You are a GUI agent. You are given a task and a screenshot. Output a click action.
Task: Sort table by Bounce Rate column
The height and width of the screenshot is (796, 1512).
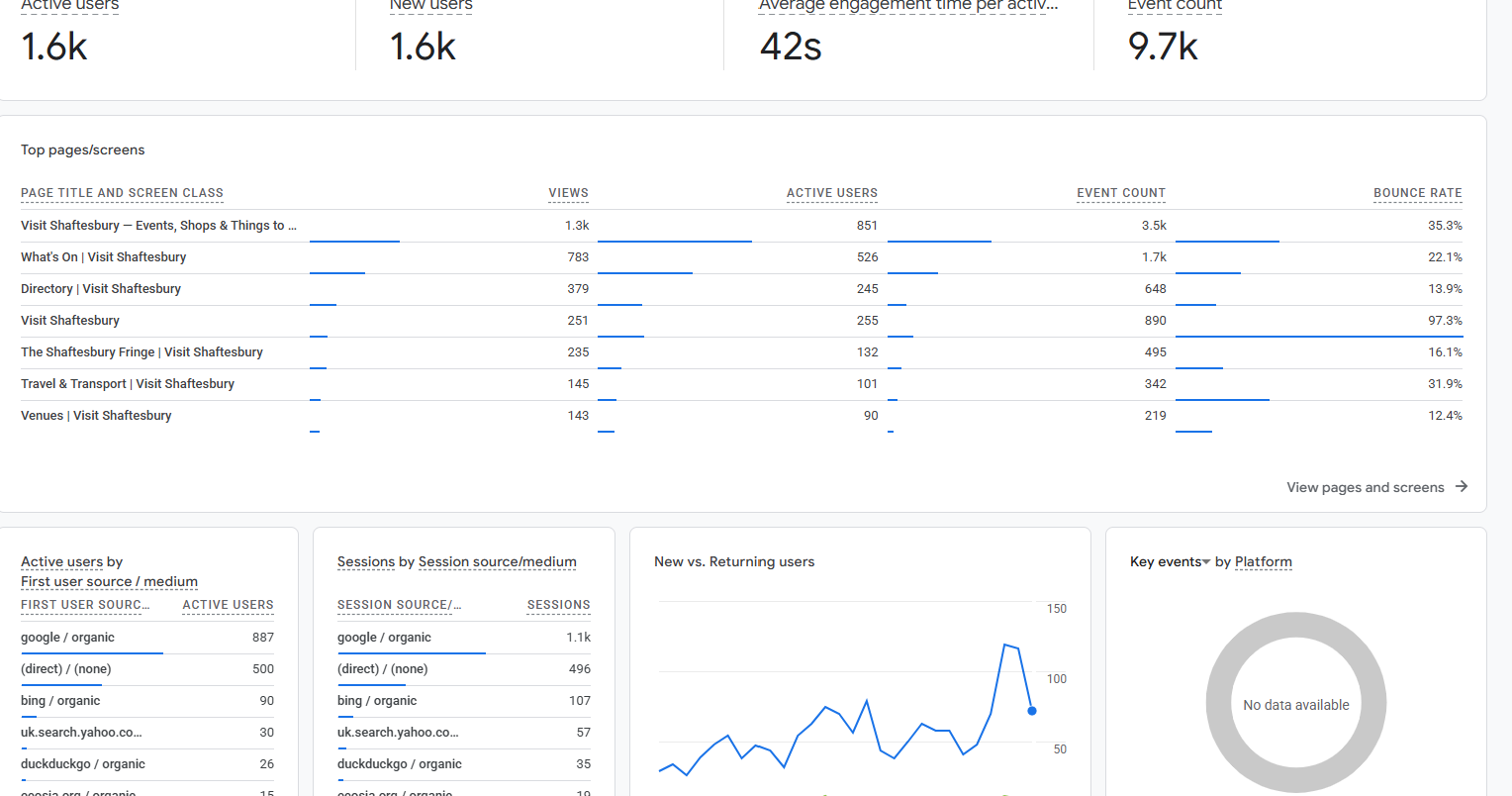coord(1417,193)
